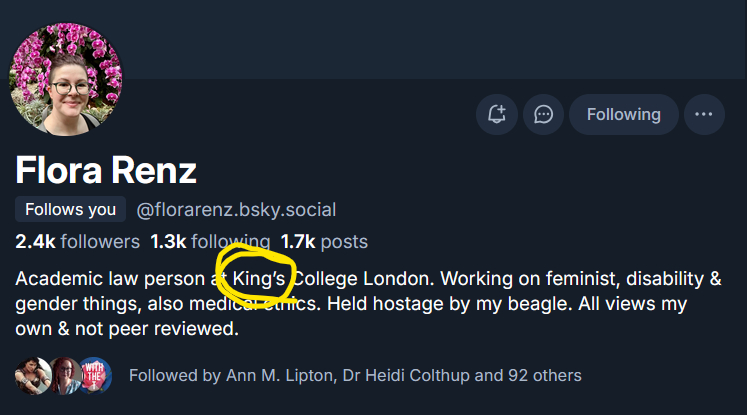This screenshot has width=747, height=415.
Task: Click the third overlapping follower avatar
Action: click(95, 376)
